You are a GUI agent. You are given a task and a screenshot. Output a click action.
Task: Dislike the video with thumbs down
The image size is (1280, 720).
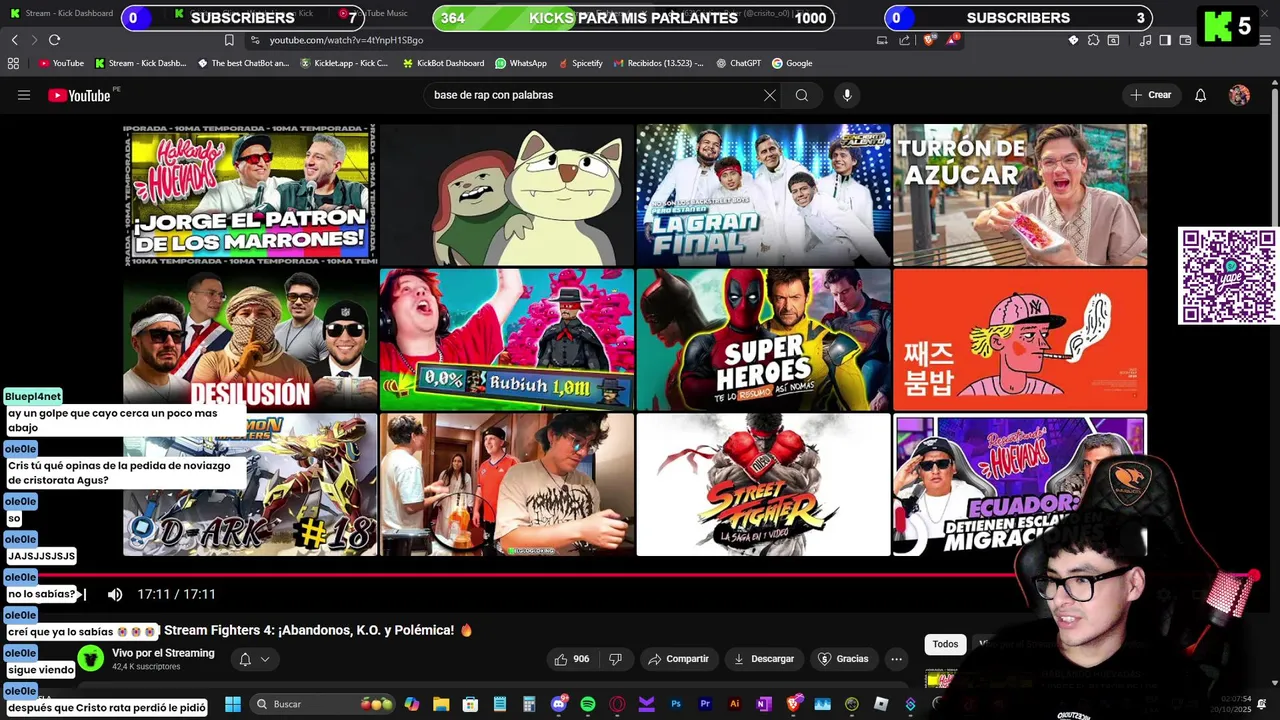point(616,659)
